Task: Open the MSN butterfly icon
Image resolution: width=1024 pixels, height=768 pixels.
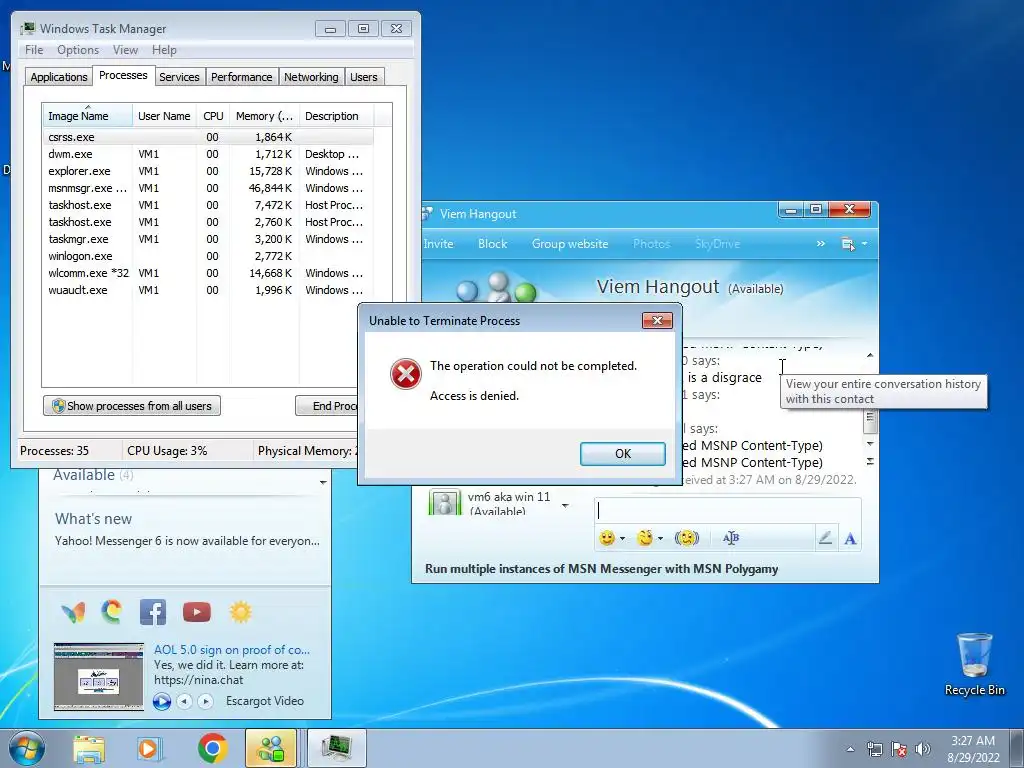Action: (x=73, y=613)
